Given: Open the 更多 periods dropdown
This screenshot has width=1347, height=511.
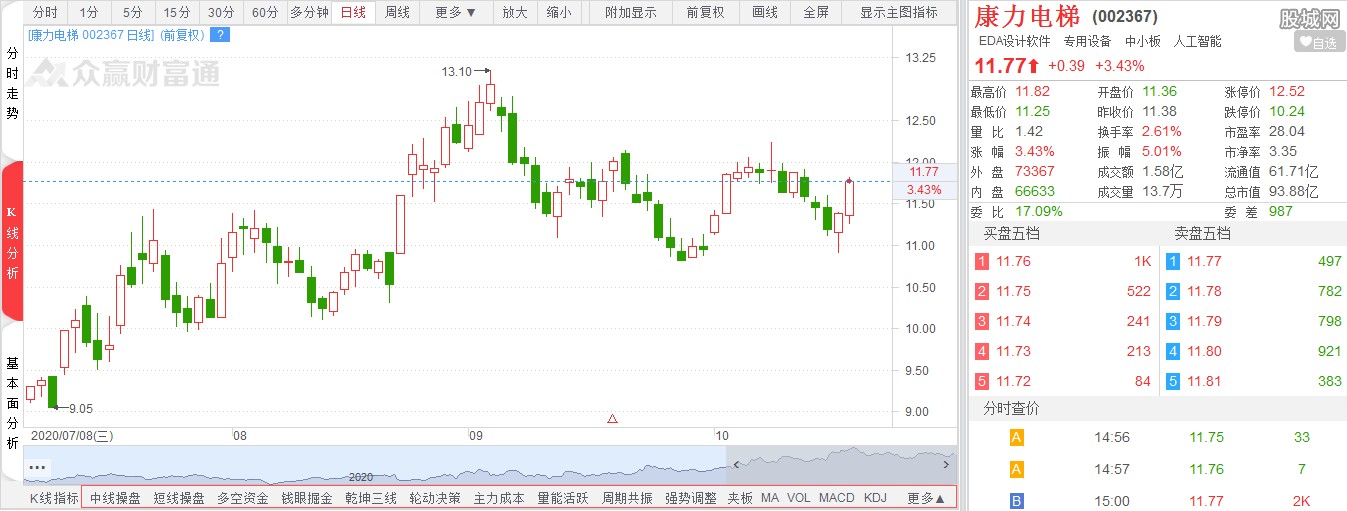Looking at the screenshot, I should tap(456, 13).
